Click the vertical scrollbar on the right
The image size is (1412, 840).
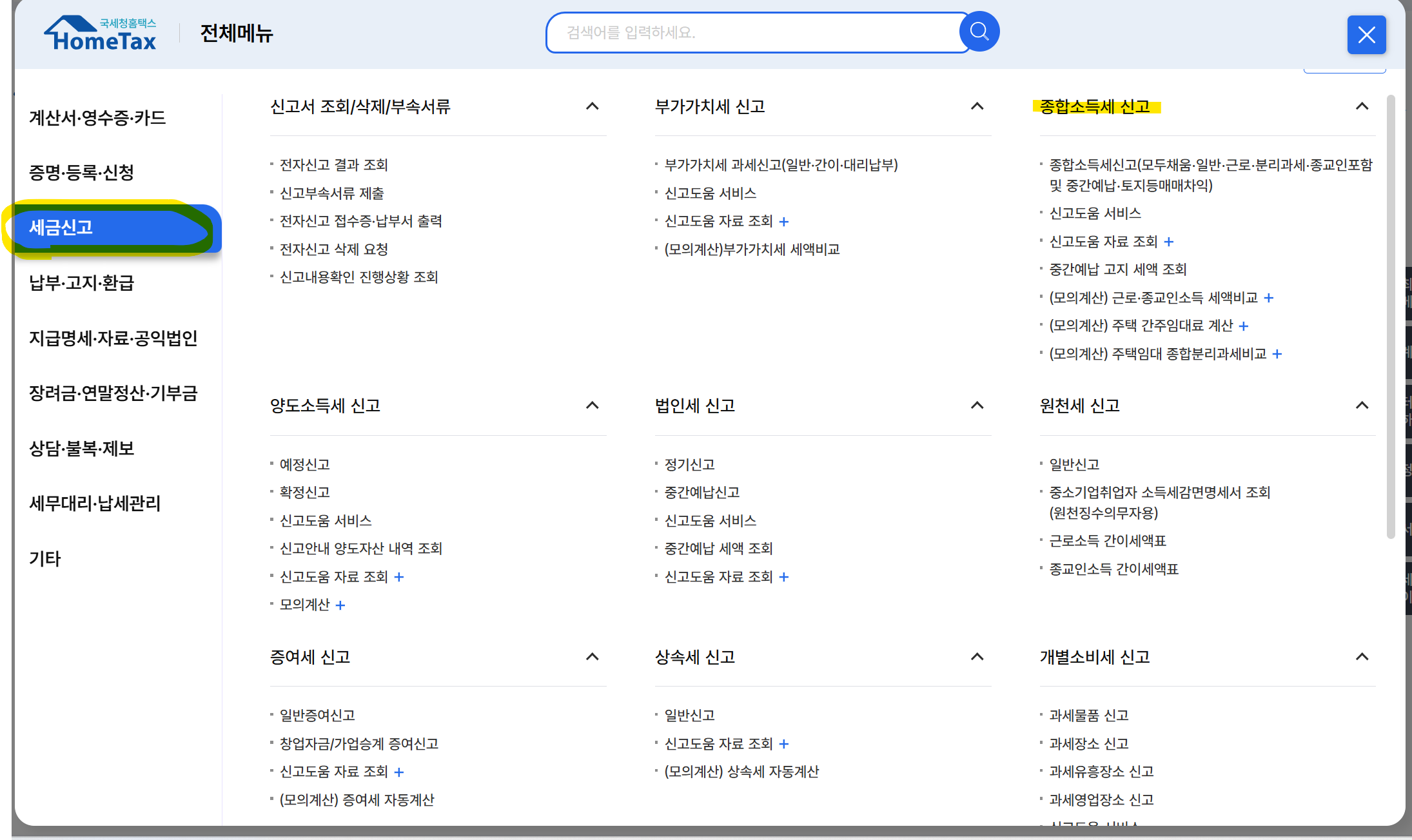click(x=1391, y=316)
